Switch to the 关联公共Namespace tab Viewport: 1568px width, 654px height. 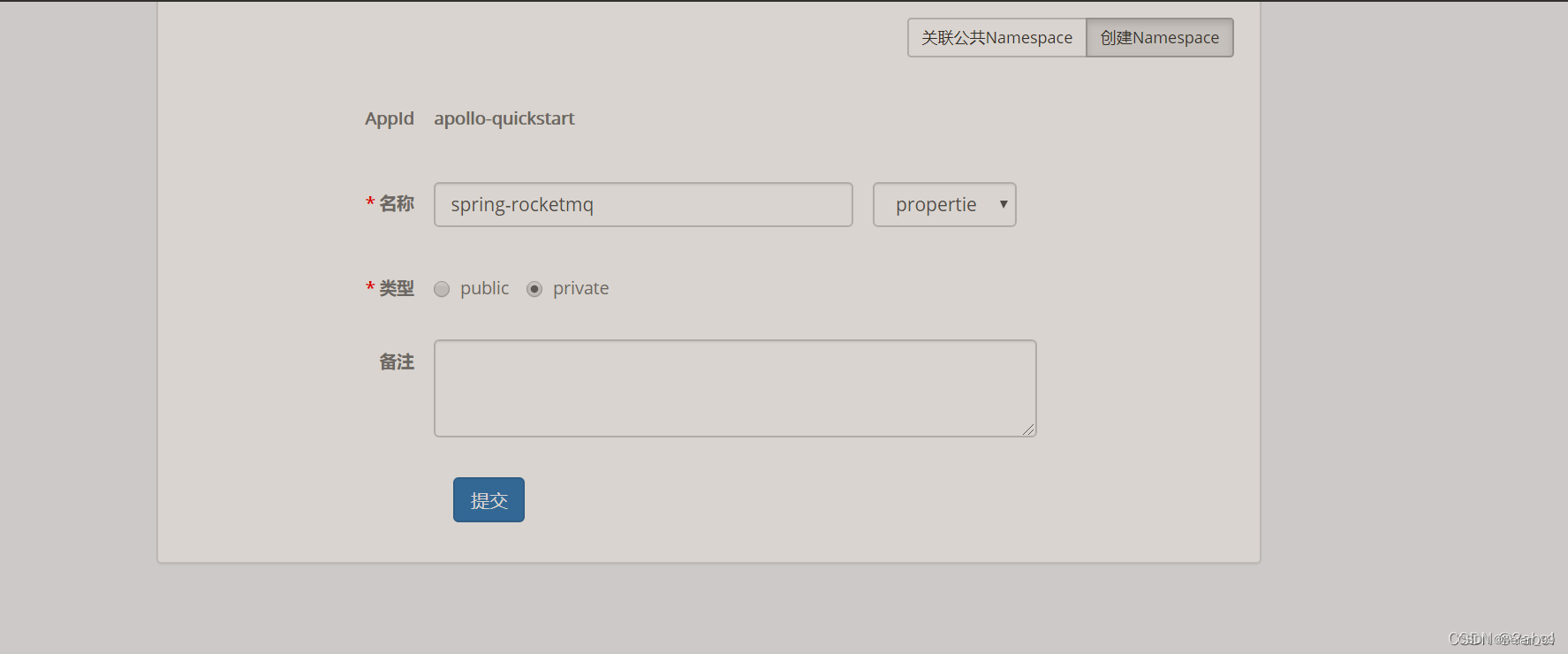point(996,38)
